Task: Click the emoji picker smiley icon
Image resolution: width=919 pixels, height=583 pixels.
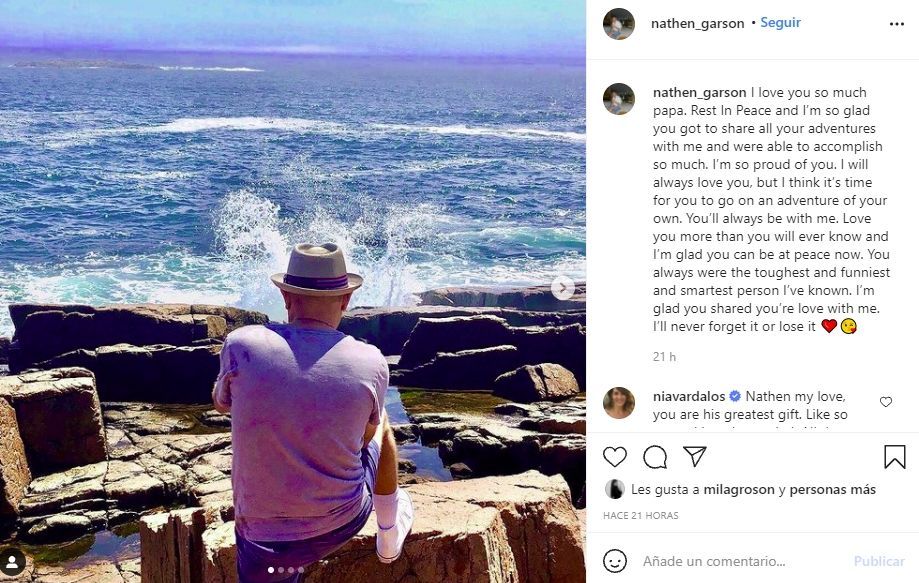Action: (615, 561)
